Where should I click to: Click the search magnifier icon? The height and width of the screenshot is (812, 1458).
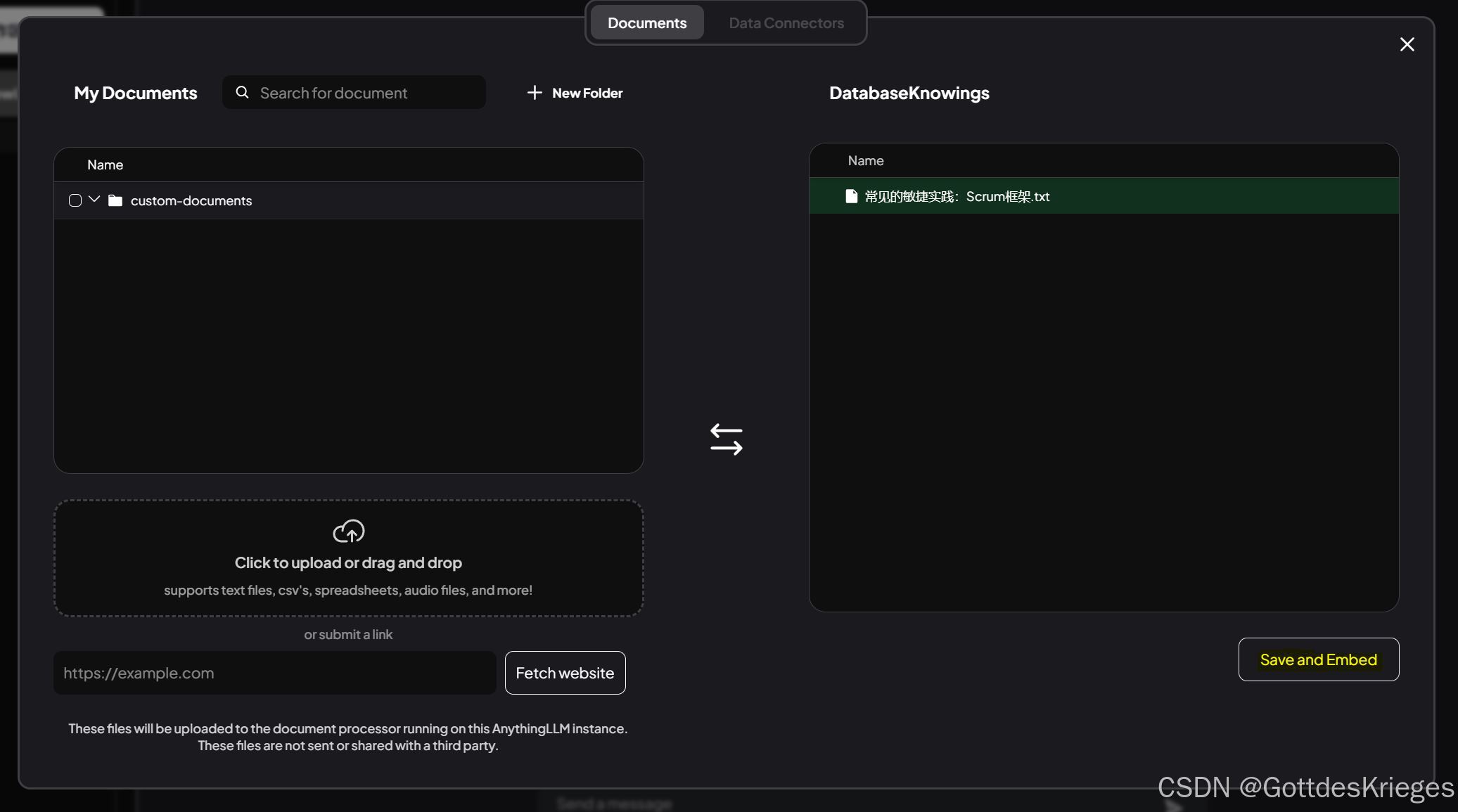242,92
